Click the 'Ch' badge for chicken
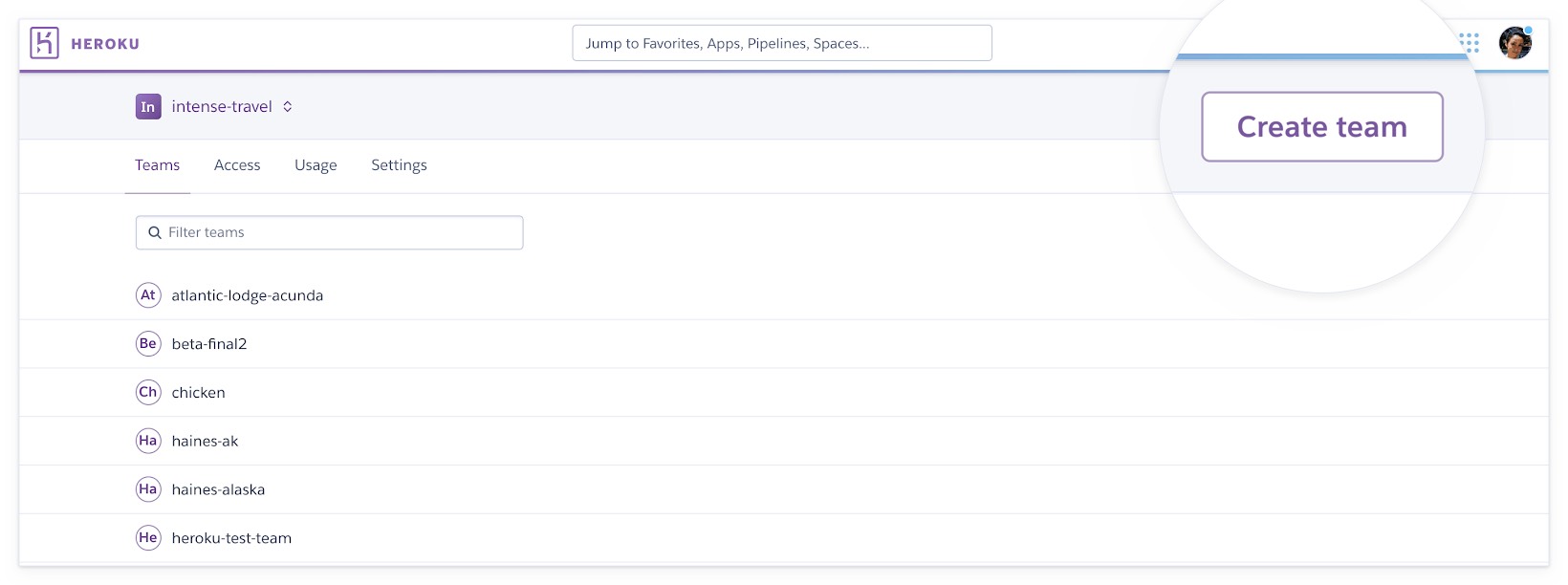The width and height of the screenshot is (1568, 585). click(148, 392)
